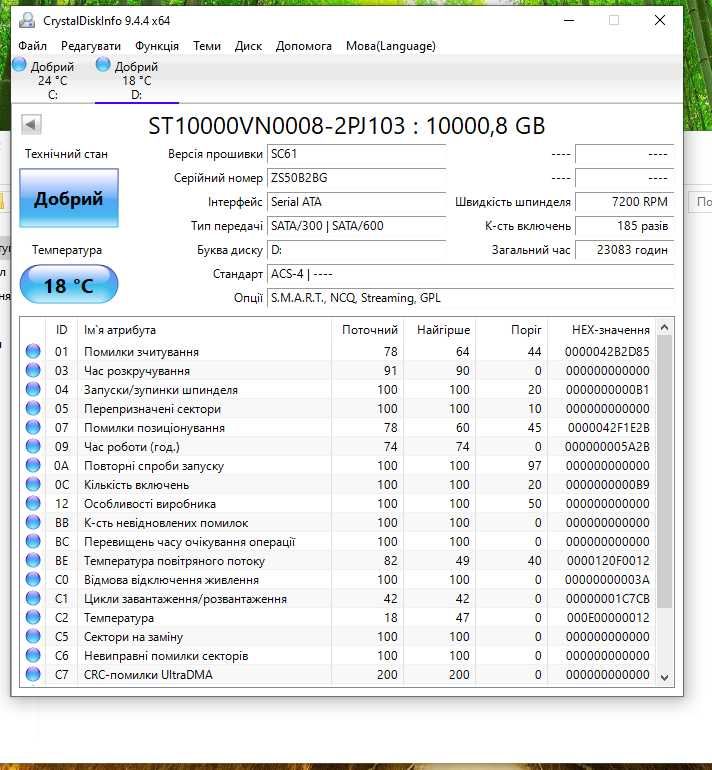Select the D: disk tab
The height and width of the screenshot is (770, 712).
137,80
